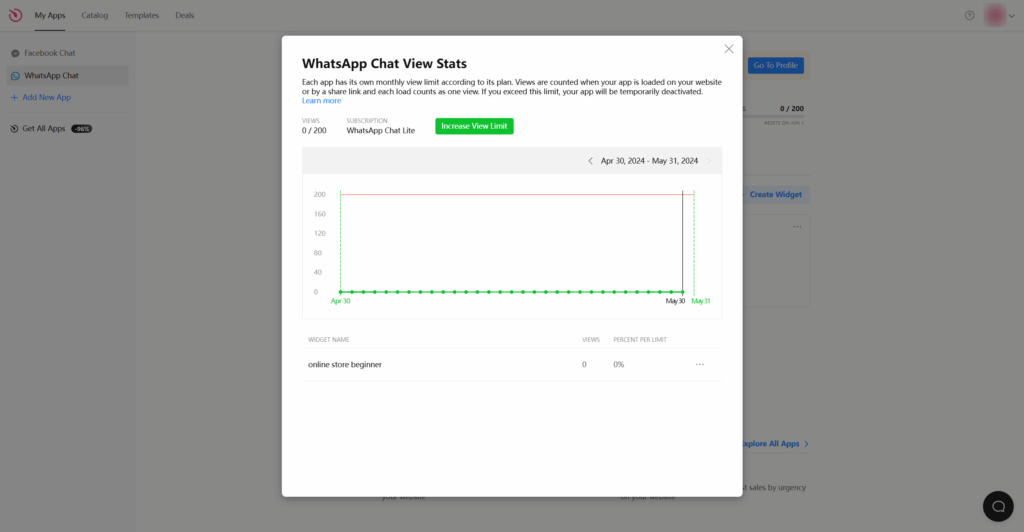
Task: Open the live chat support bubble
Action: click(x=997, y=506)
